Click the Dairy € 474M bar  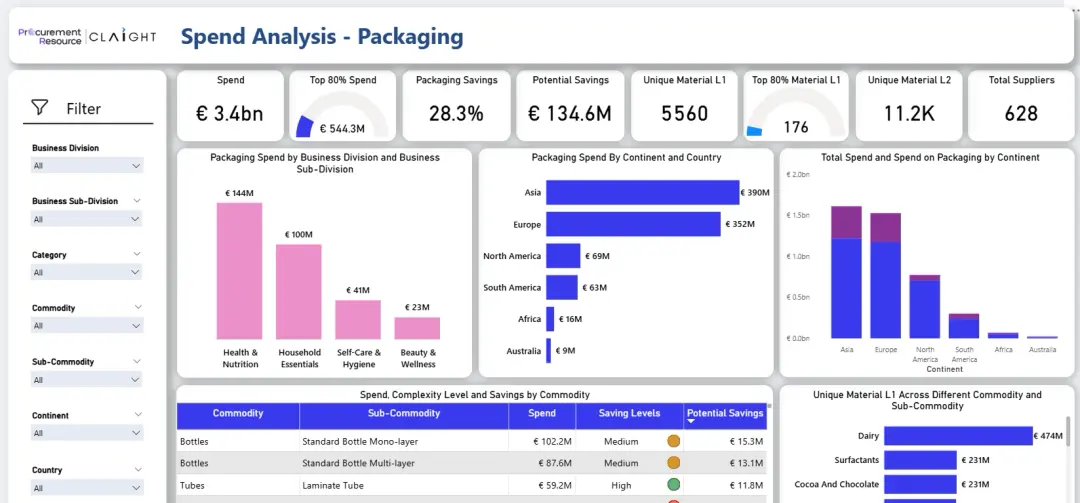(x=958, y=435)
